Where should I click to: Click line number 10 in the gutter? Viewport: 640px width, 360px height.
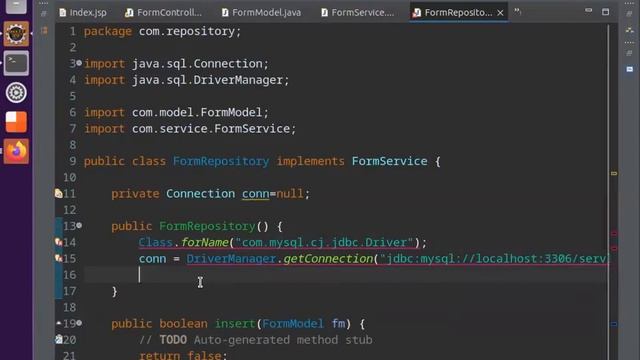(x=69, y=178)
